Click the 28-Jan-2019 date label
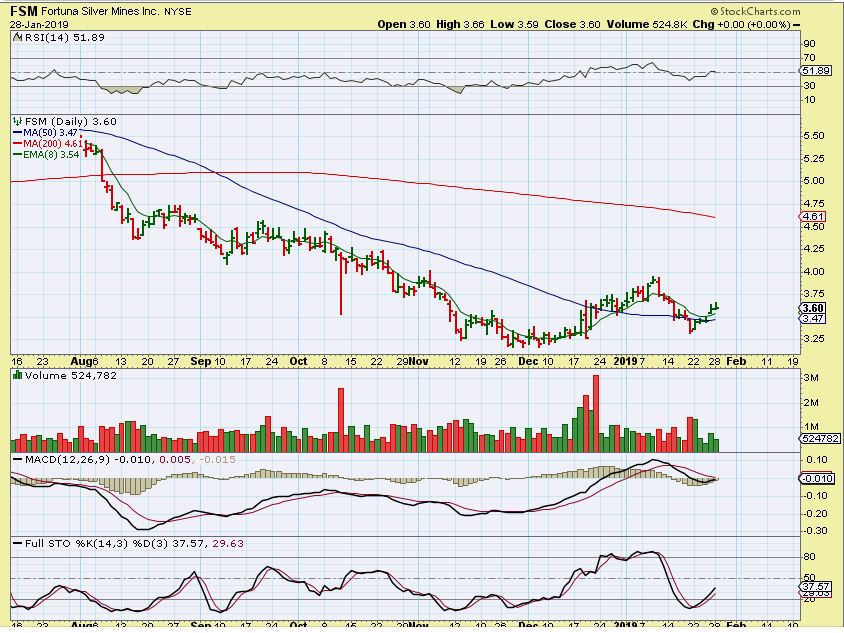Screen dimensions: 844x633 click(x=39, y=24)
